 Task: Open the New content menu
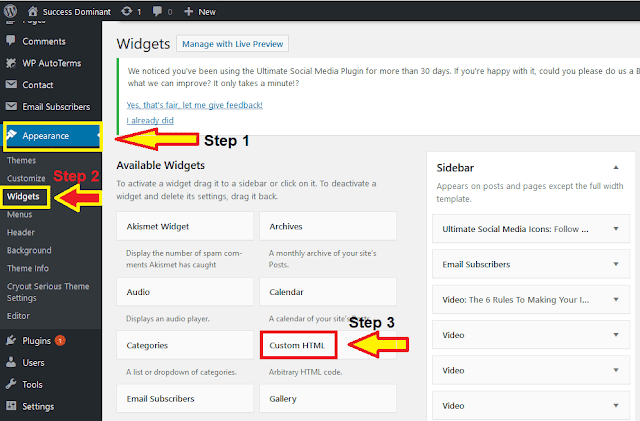207,12
